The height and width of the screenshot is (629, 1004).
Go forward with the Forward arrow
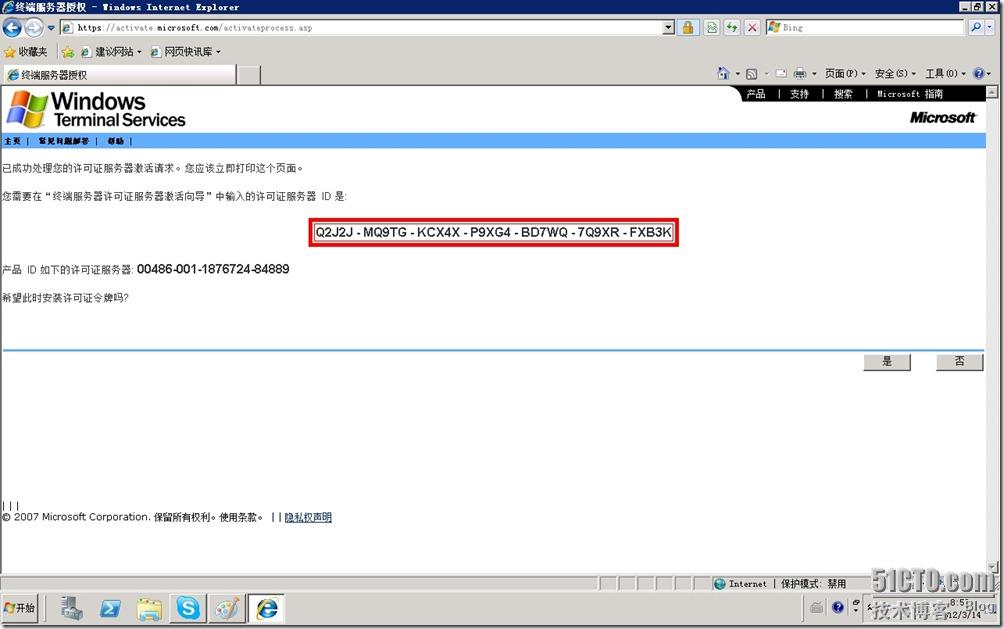(33, 28)
